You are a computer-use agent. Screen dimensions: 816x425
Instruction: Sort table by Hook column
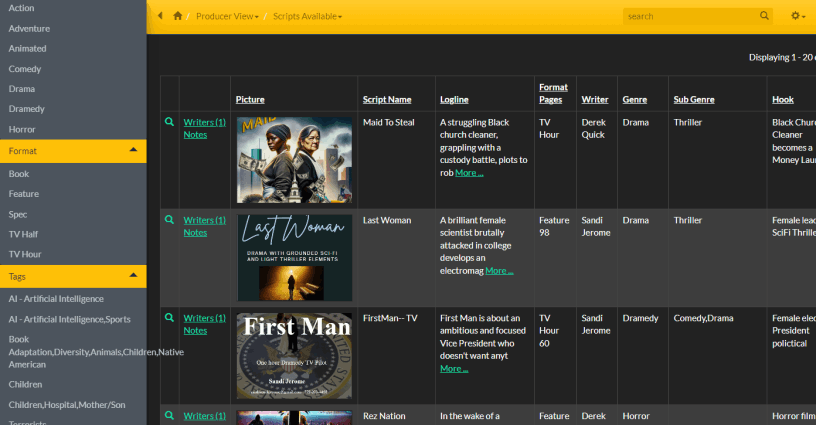(x=783, y=99)
